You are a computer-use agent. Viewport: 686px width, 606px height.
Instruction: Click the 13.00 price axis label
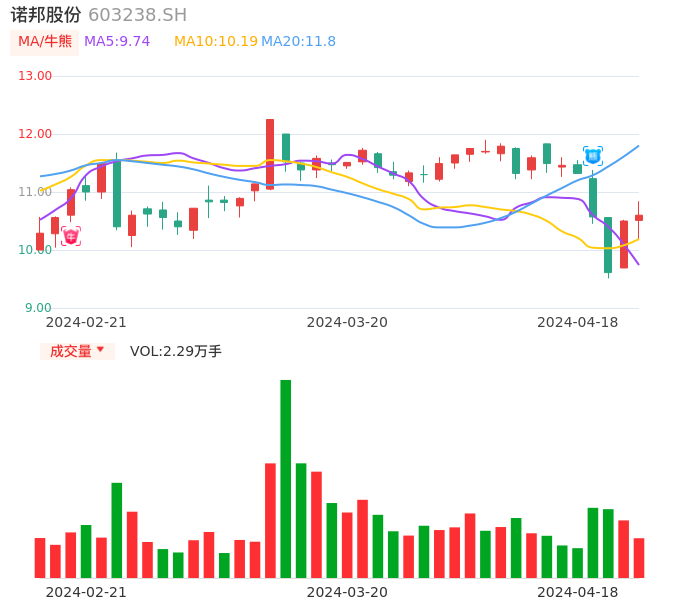tap(35, 76)
